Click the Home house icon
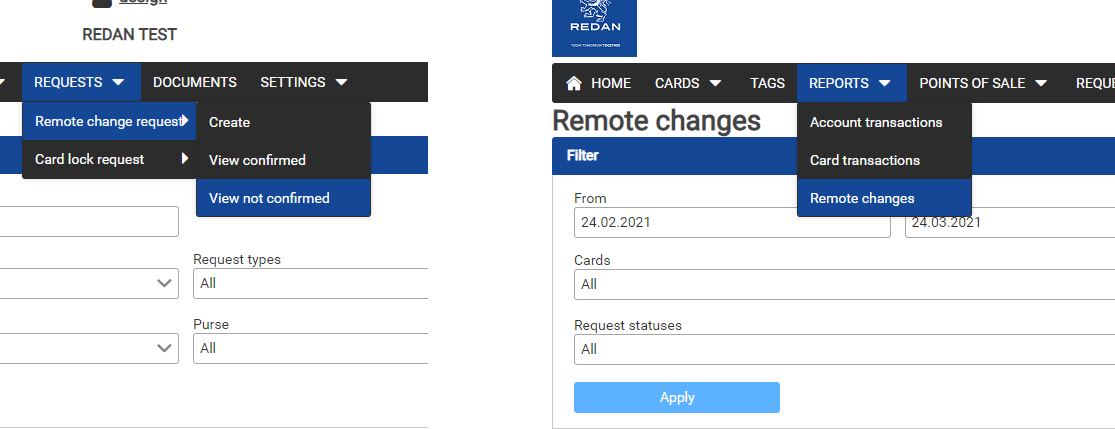The image size is (1115, 429). (574, 83)
